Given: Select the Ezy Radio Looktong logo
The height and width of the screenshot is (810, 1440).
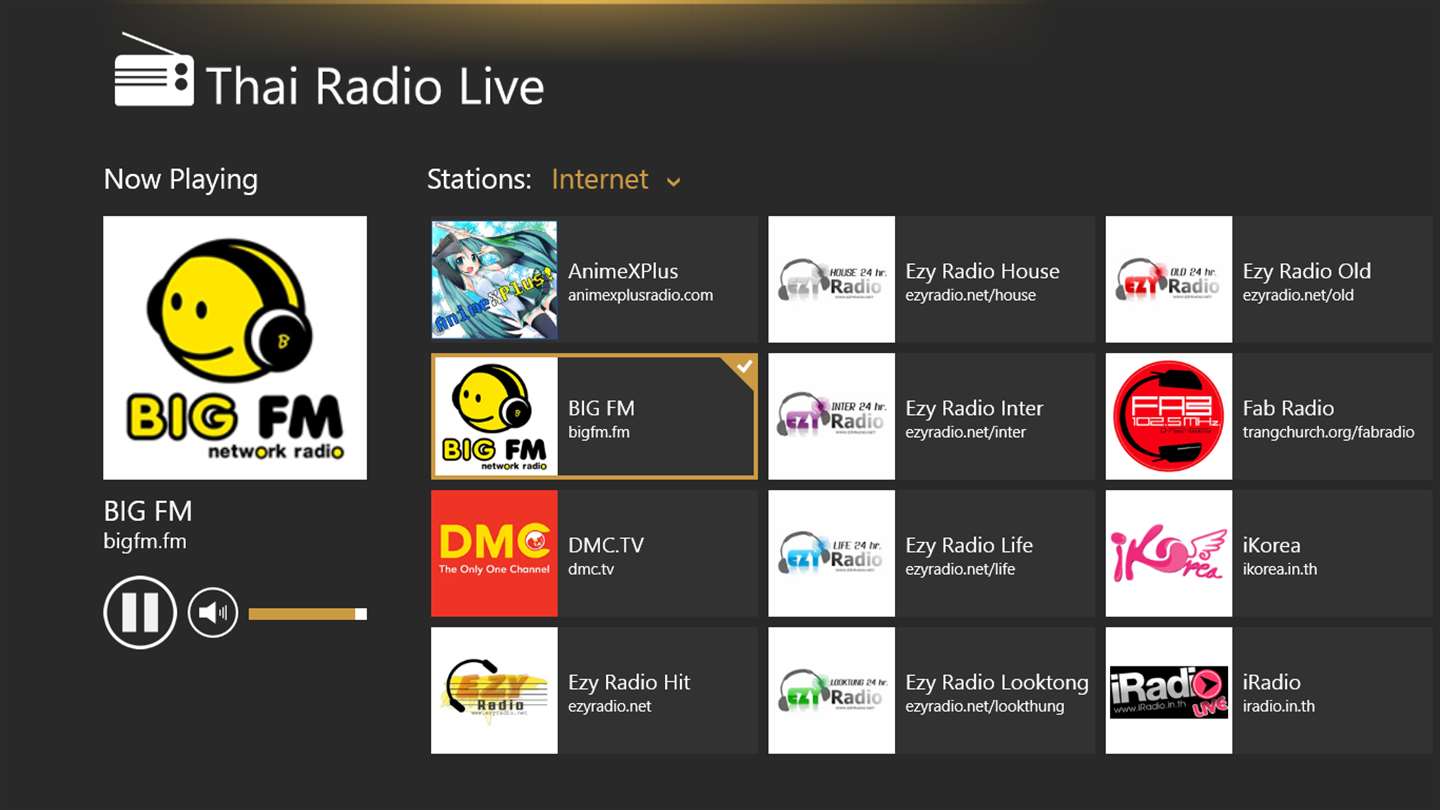Looking at the screenshot, I should [x=831, y=690].
